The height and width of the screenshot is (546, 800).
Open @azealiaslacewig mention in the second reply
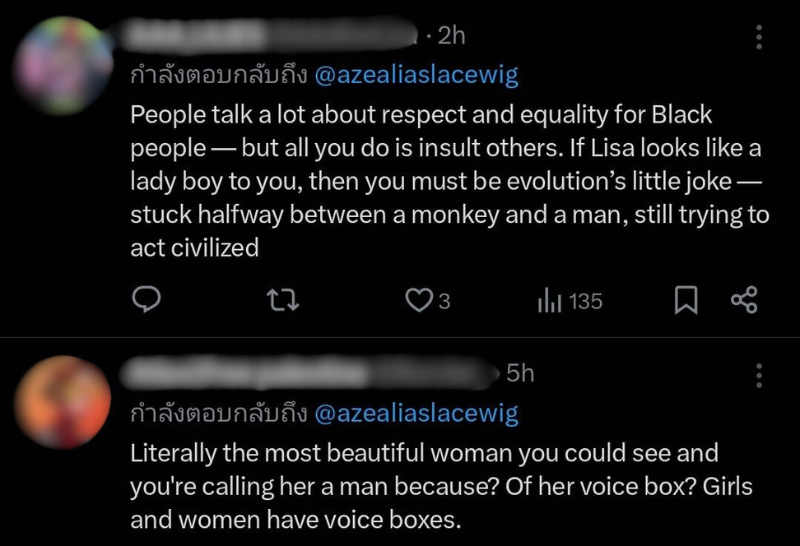click(417, 413)
